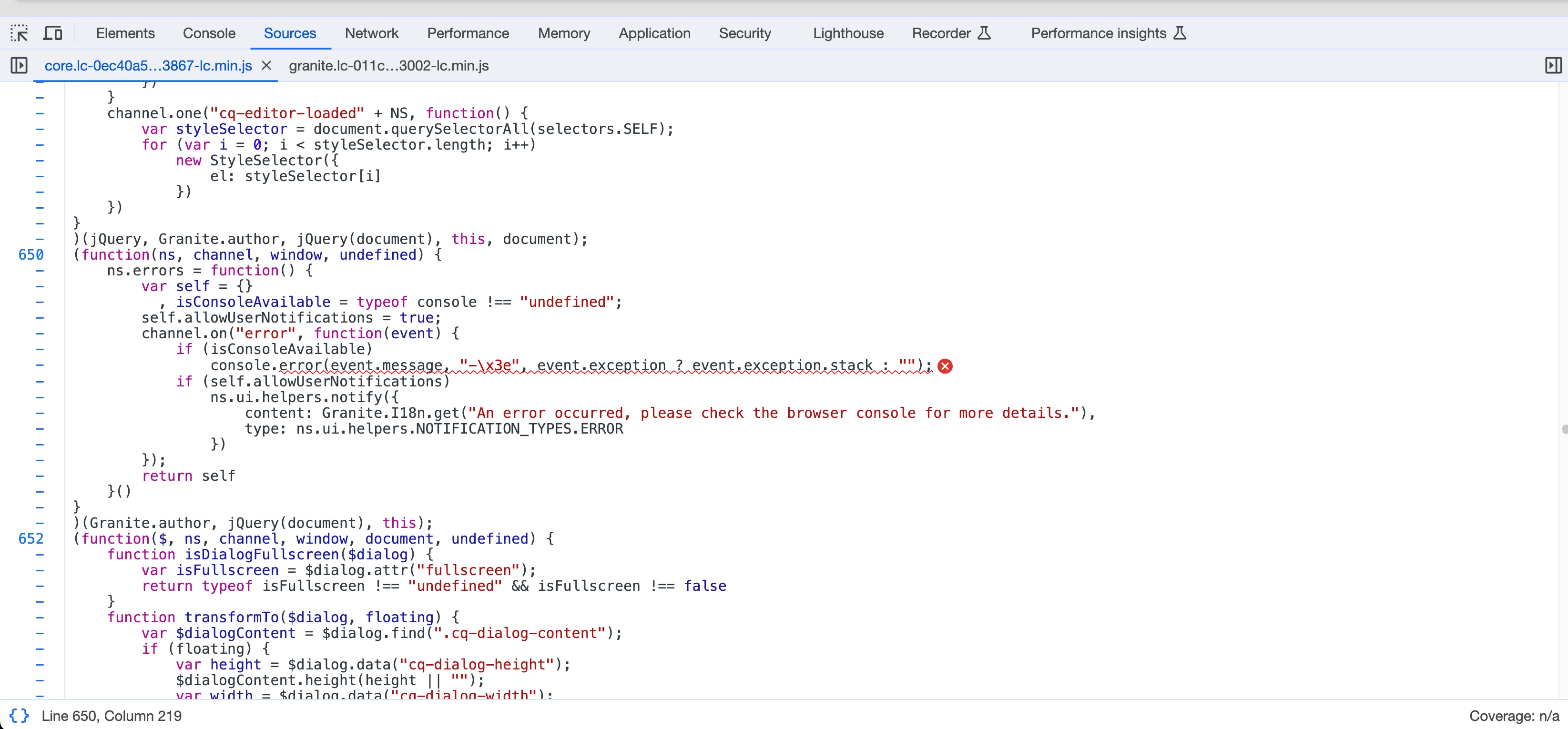The height and width of the screenshot is (729, 1568).
Task: Set breakpoint at line number 652
Action: click(x=31, y=538)
